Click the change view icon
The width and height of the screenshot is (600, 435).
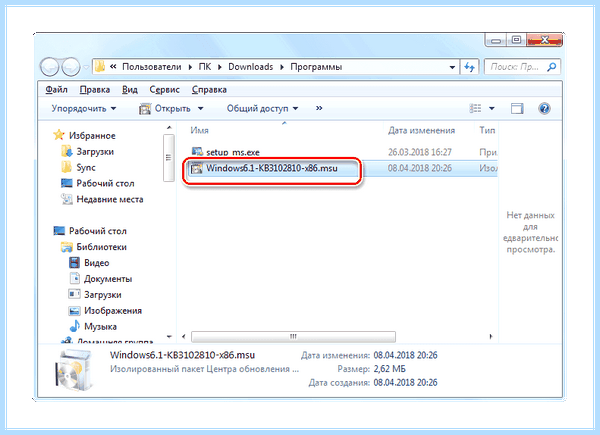pos(475,109)
